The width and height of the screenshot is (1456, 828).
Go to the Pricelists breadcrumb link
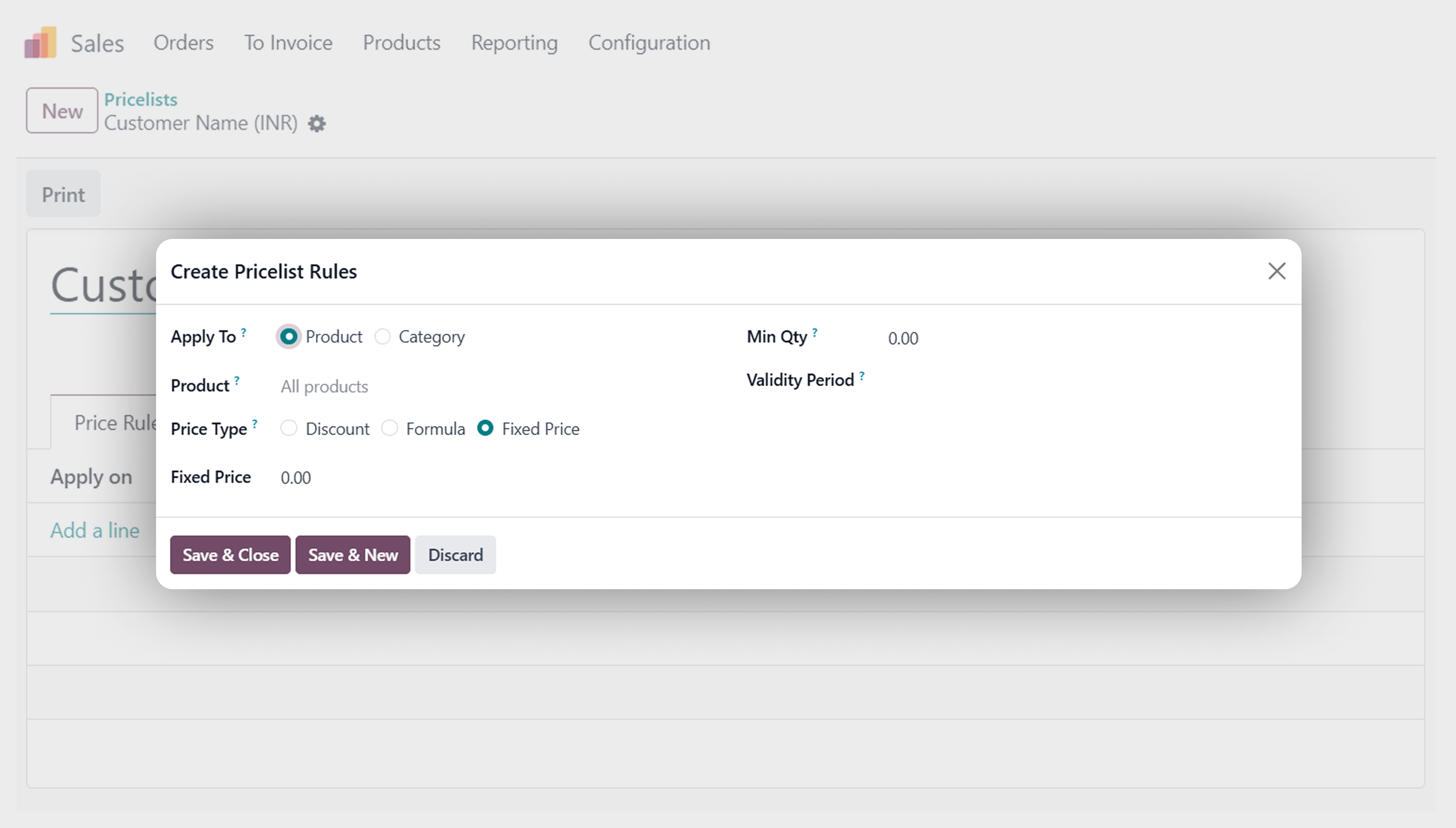141,100
